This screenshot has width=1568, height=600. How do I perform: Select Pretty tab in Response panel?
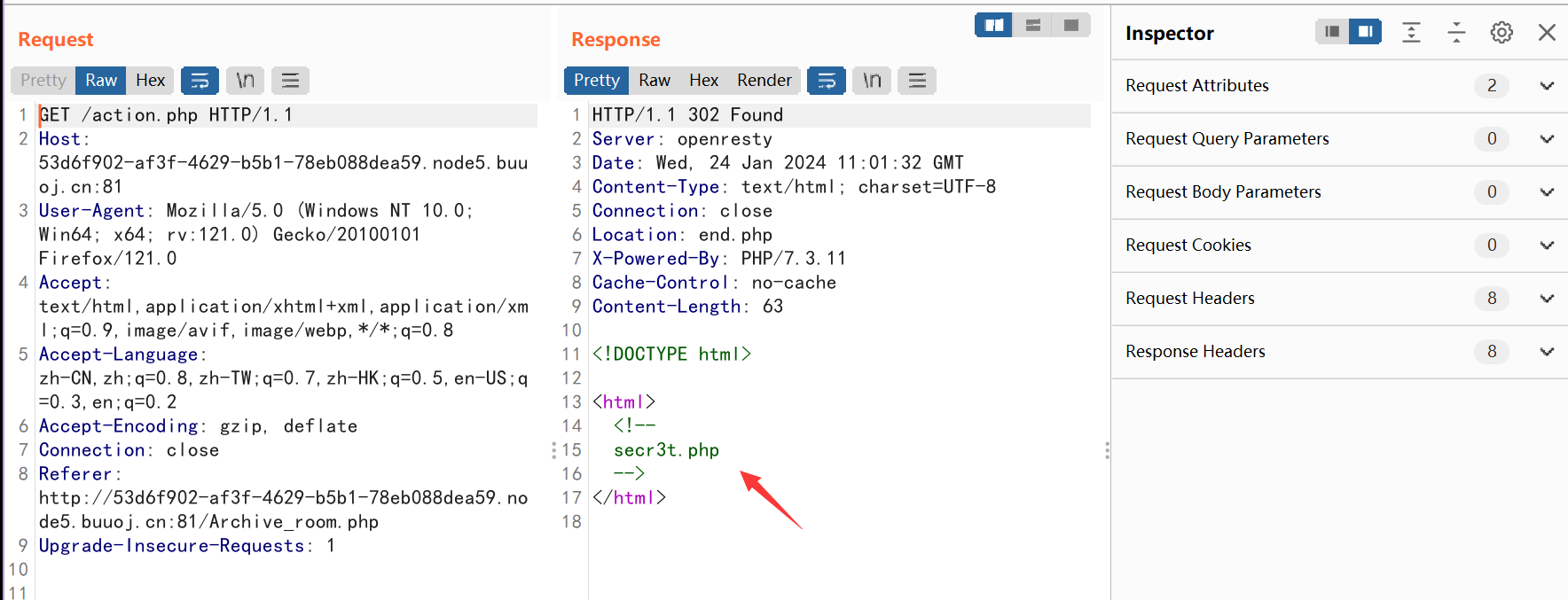[597, 81]
